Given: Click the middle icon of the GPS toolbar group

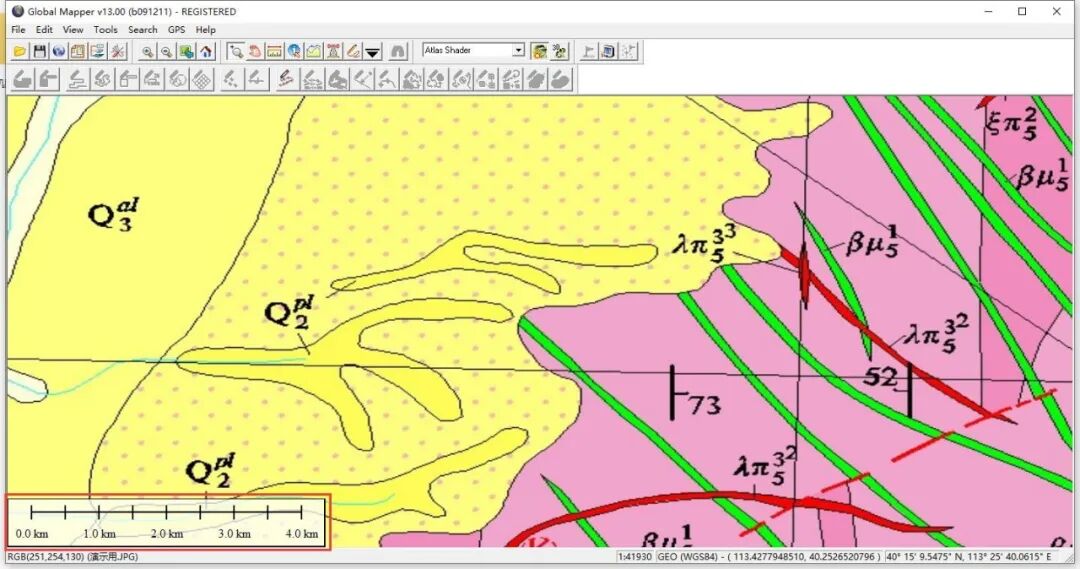Looking at the screenshot, I should (x=608, y=51).
